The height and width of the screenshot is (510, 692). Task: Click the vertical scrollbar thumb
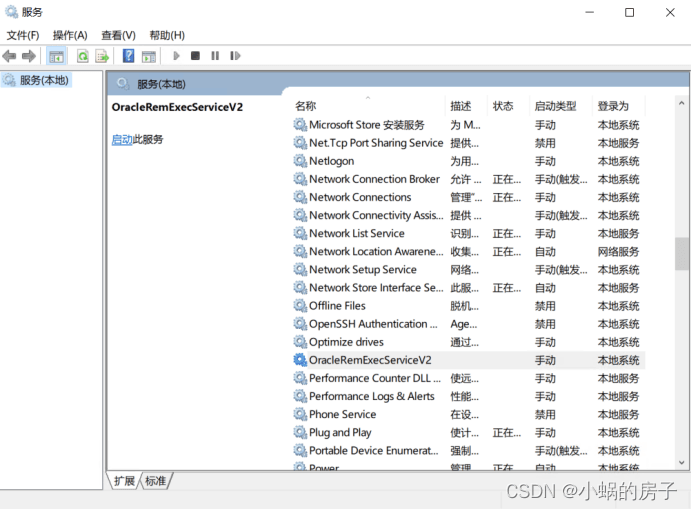pyautogui.click(x=681, y=254)
